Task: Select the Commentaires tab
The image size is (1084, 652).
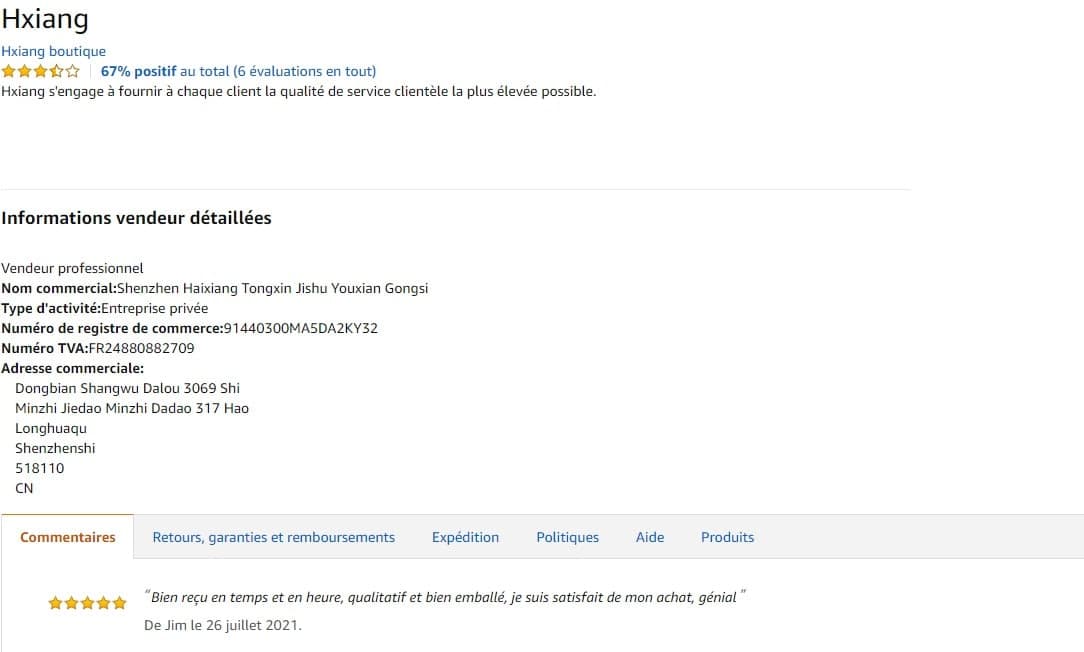Action: click(67, 537)
